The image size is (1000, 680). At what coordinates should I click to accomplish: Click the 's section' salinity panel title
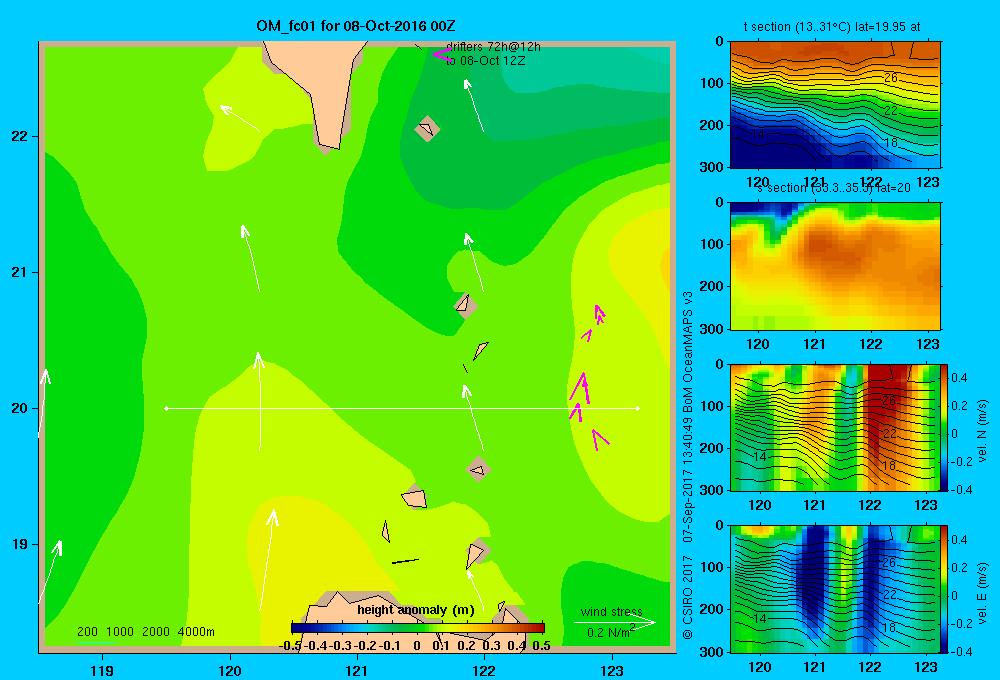click(x=833, y=188)
